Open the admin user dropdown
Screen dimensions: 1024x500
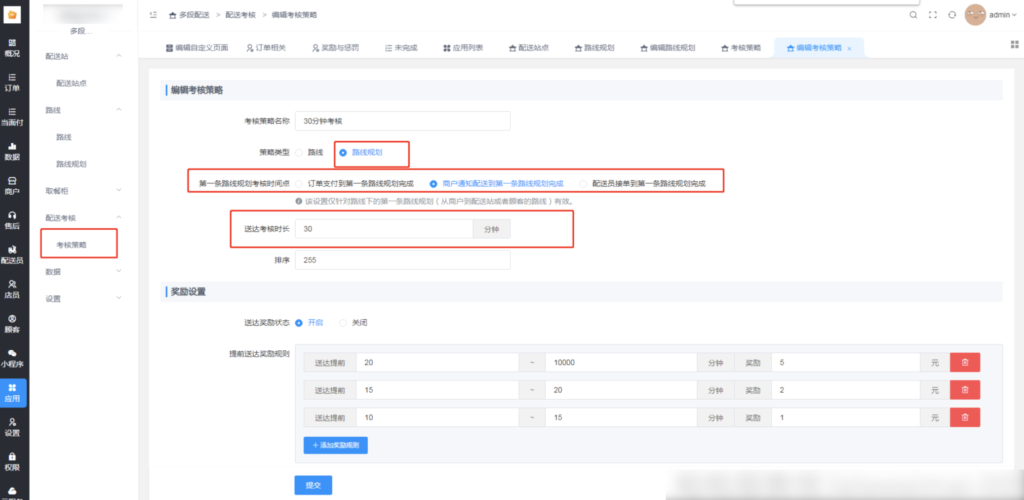[1003, 15]
